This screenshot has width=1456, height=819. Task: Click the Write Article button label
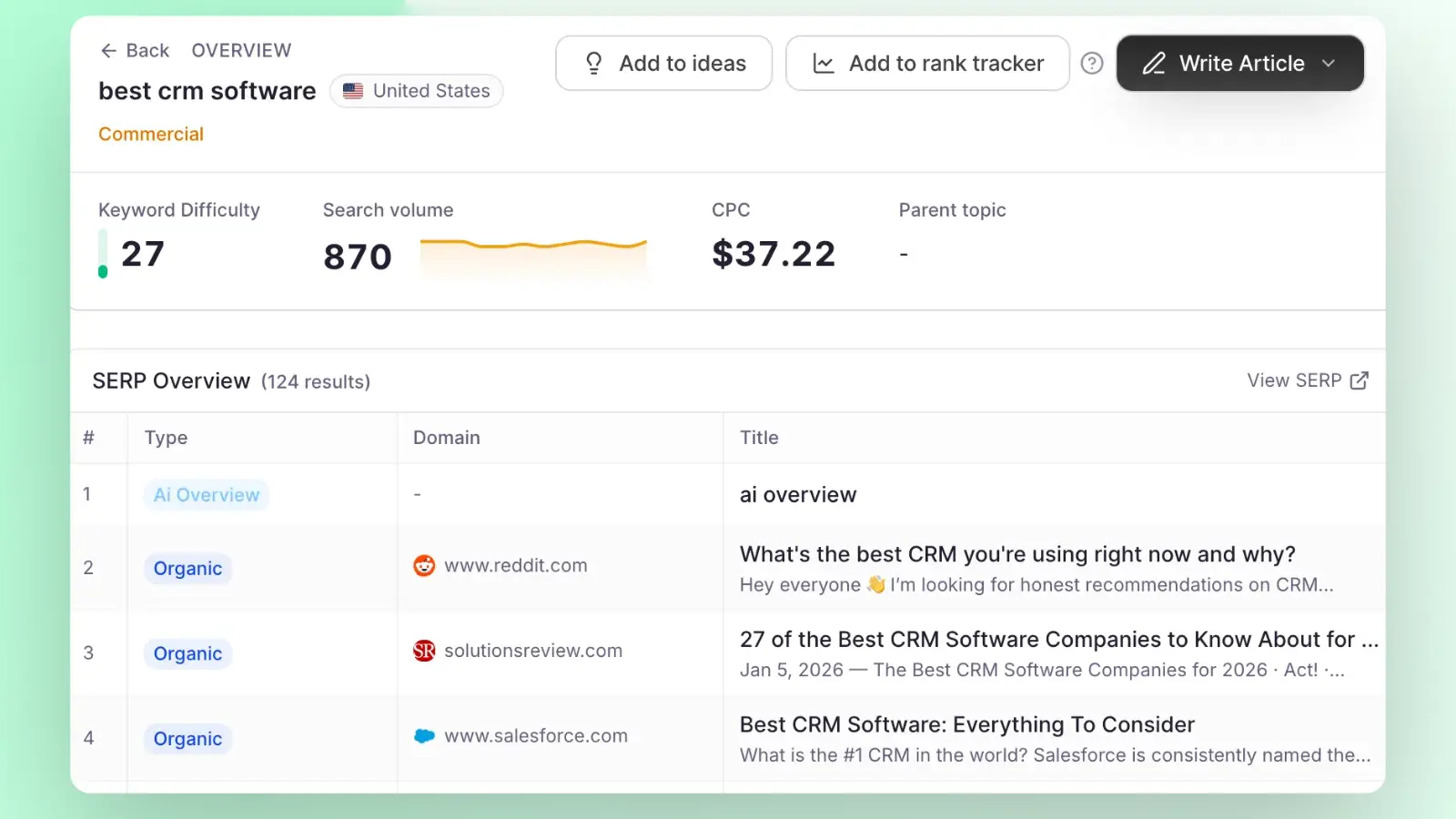(1241, 63)
